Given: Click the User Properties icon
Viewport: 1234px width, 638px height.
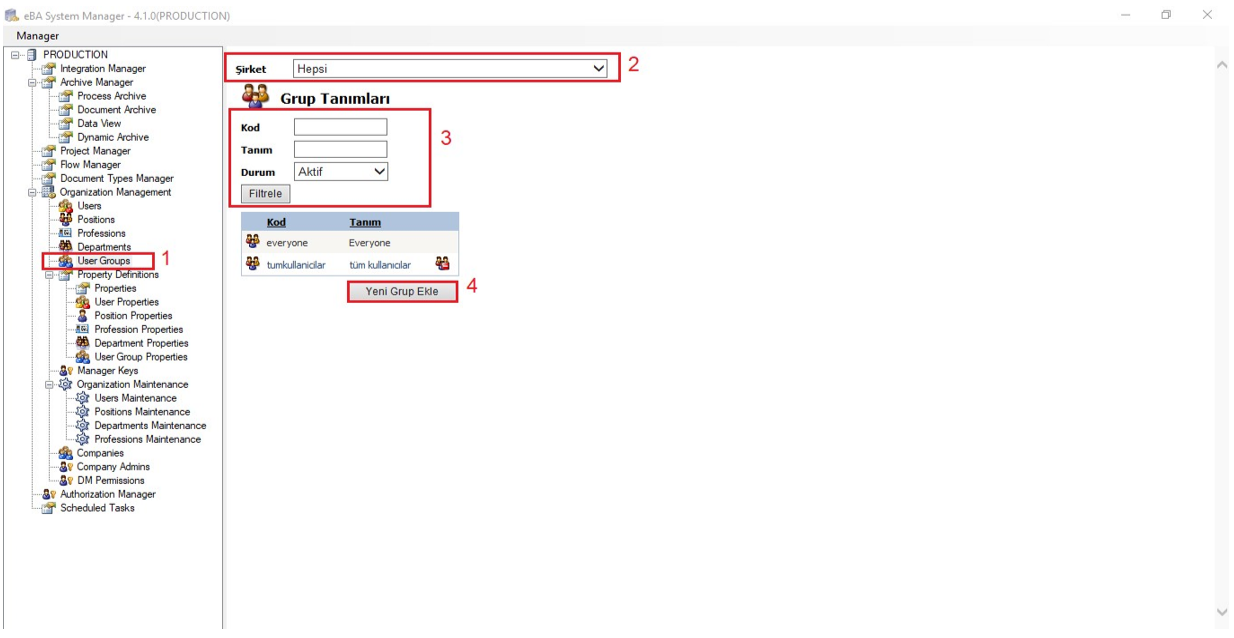Looking at the screenshot, I should click(x=83, y=302).
